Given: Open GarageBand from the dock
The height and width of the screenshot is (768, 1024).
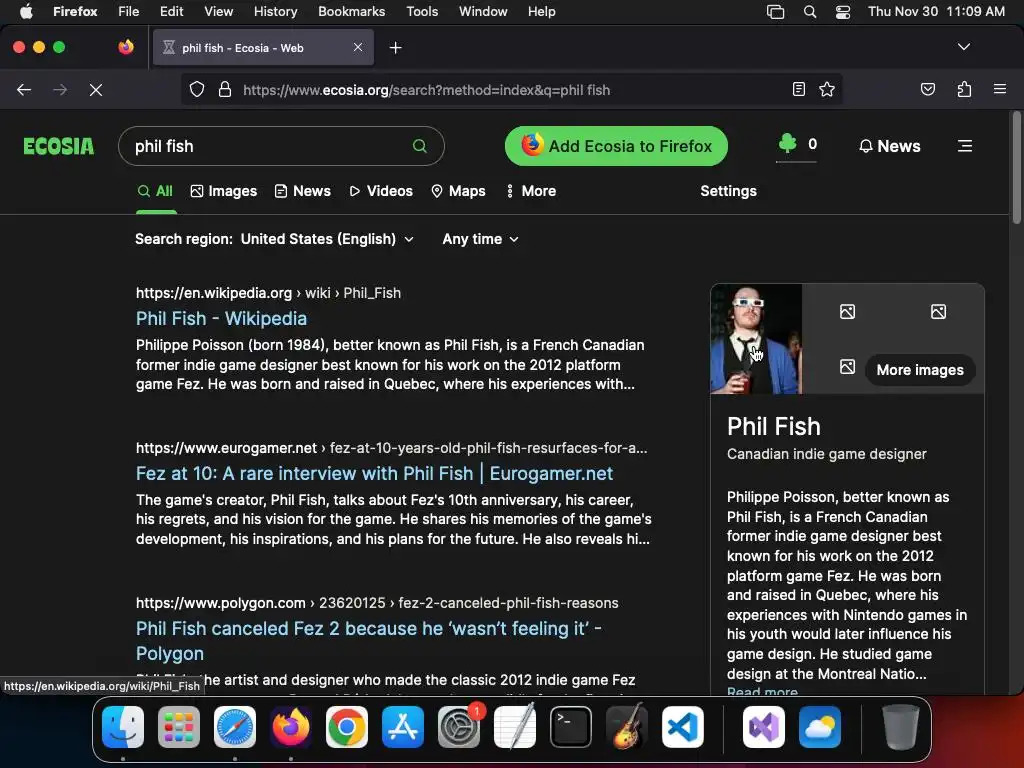Looking at the screenshot, I should pyautogui.click(x=627, y=727).
